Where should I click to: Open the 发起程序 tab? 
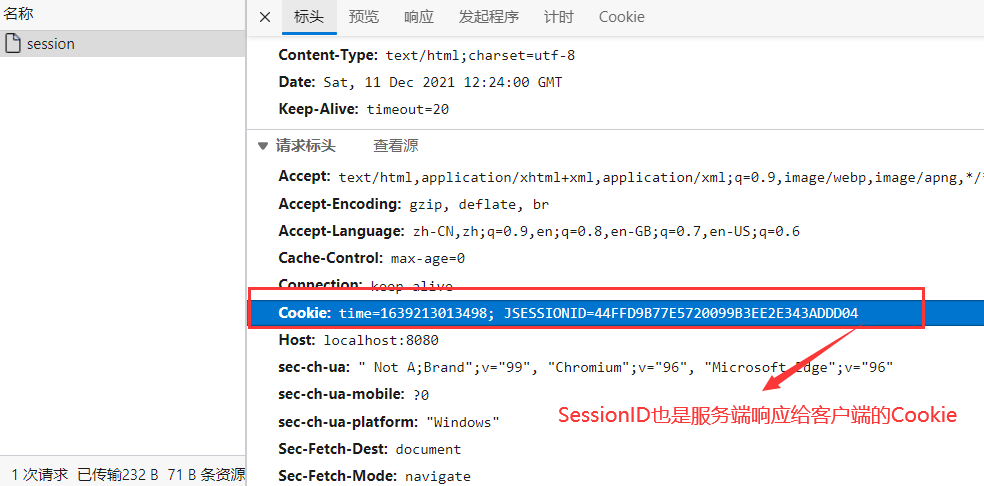489,17
